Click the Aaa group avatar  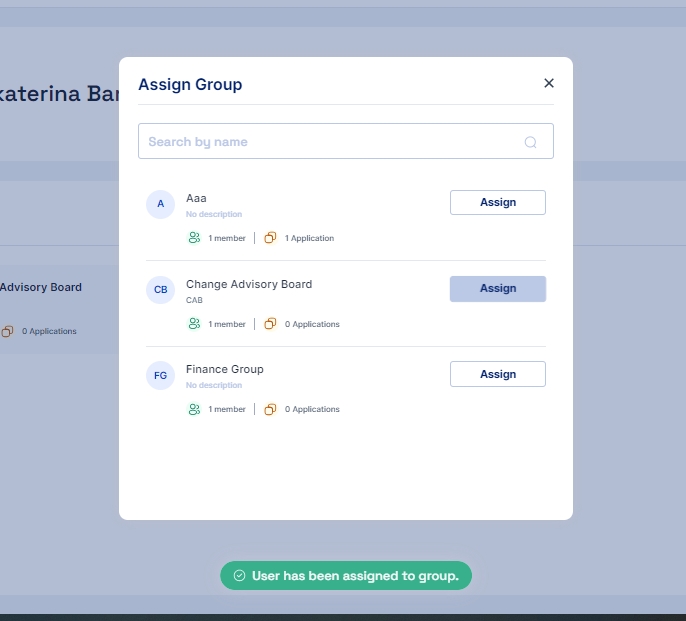(160, 204)
